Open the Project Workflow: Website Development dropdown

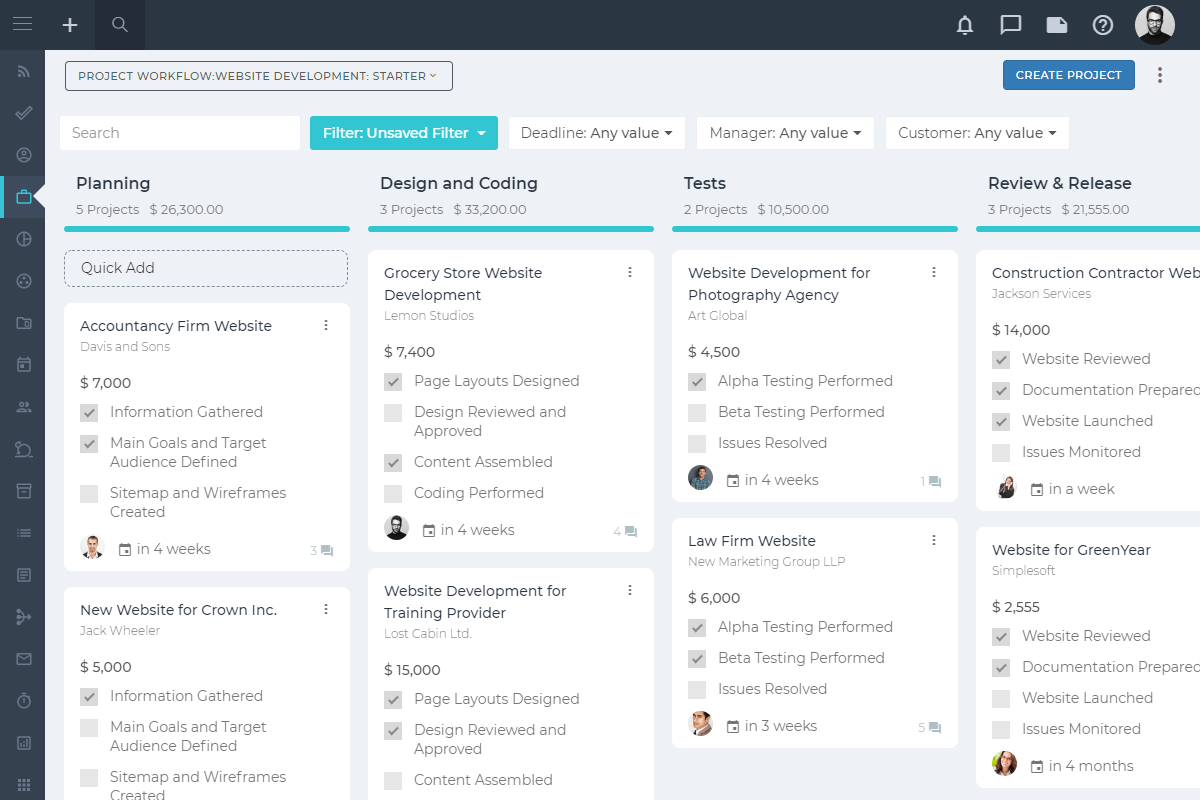click(259, 76)
